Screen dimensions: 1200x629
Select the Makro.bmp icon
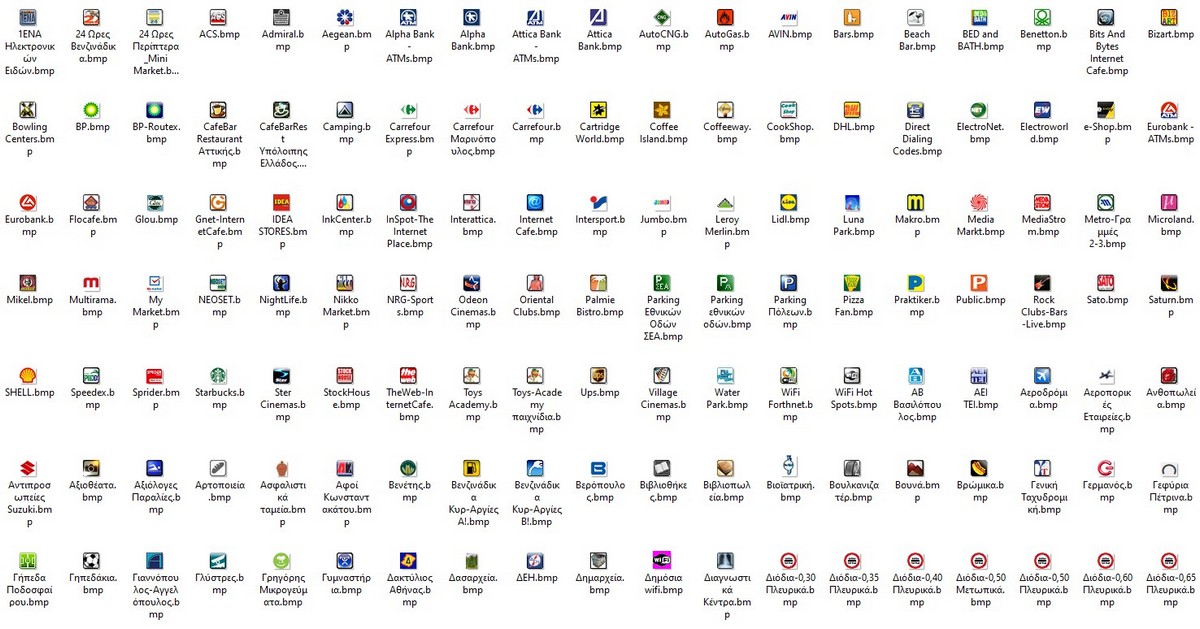(916, 202)
